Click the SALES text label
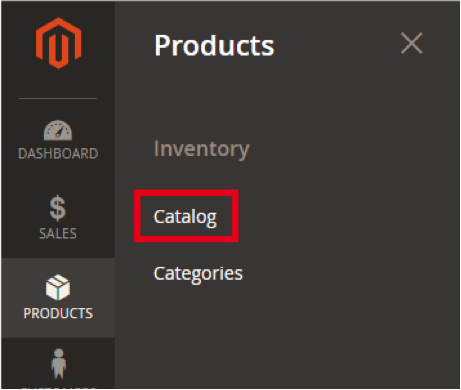461x390 pixels. pos(58,233)
